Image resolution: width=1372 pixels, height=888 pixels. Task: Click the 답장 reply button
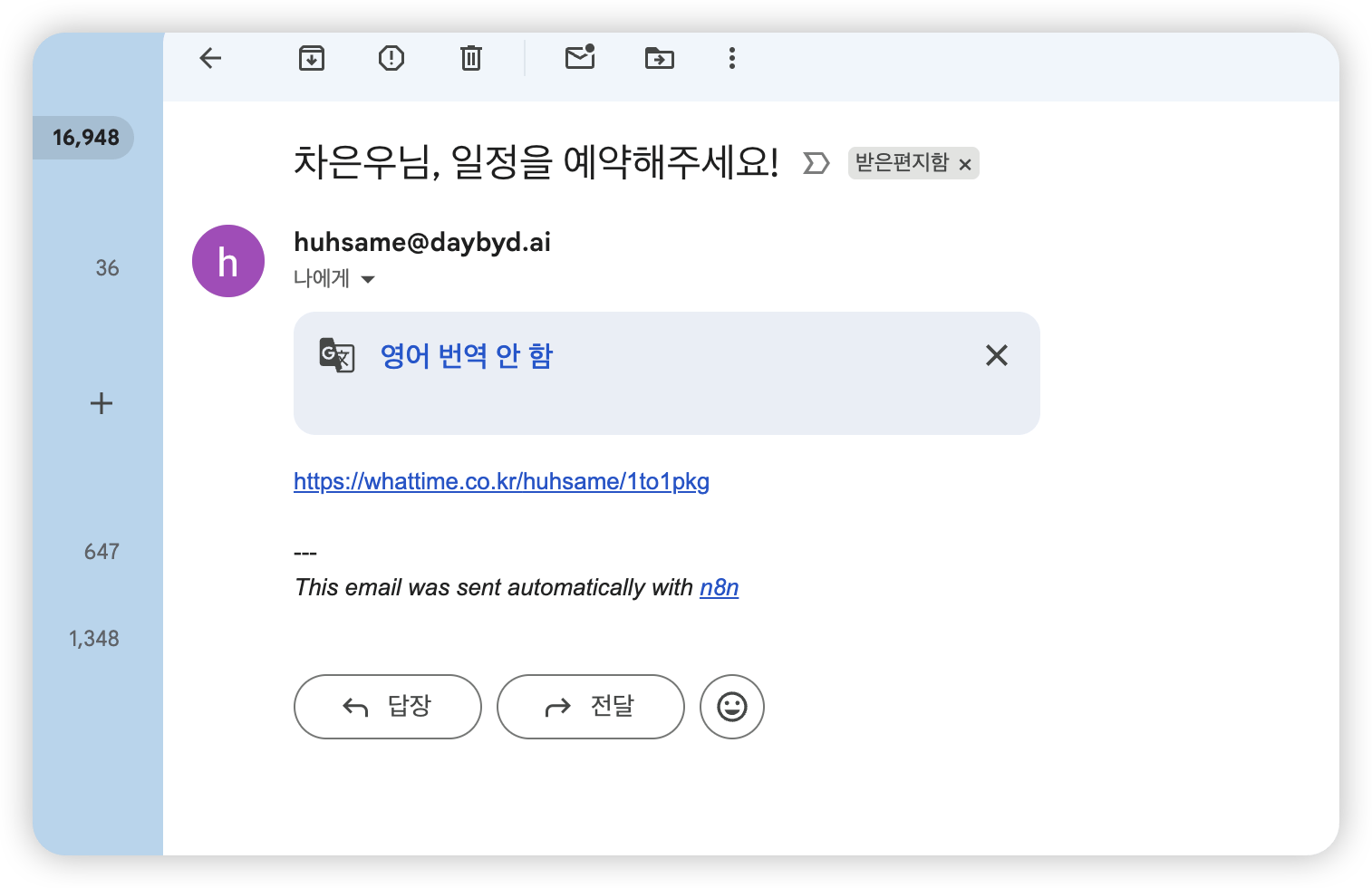click(x=388, y=707)
